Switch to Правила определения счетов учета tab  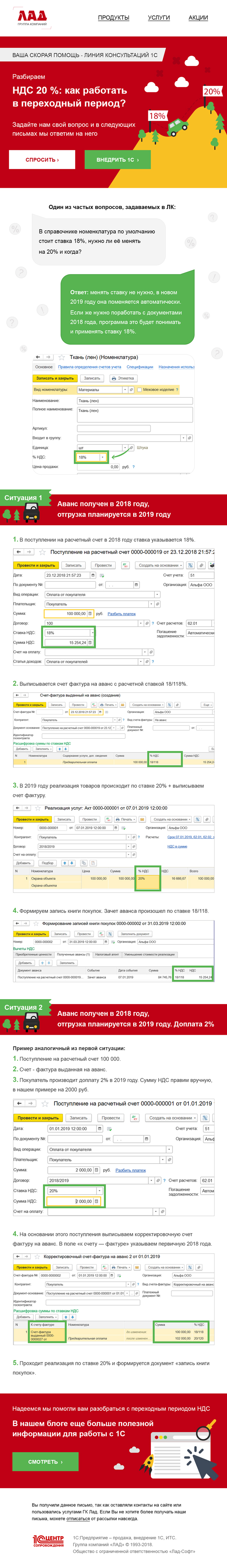point(89,367)
